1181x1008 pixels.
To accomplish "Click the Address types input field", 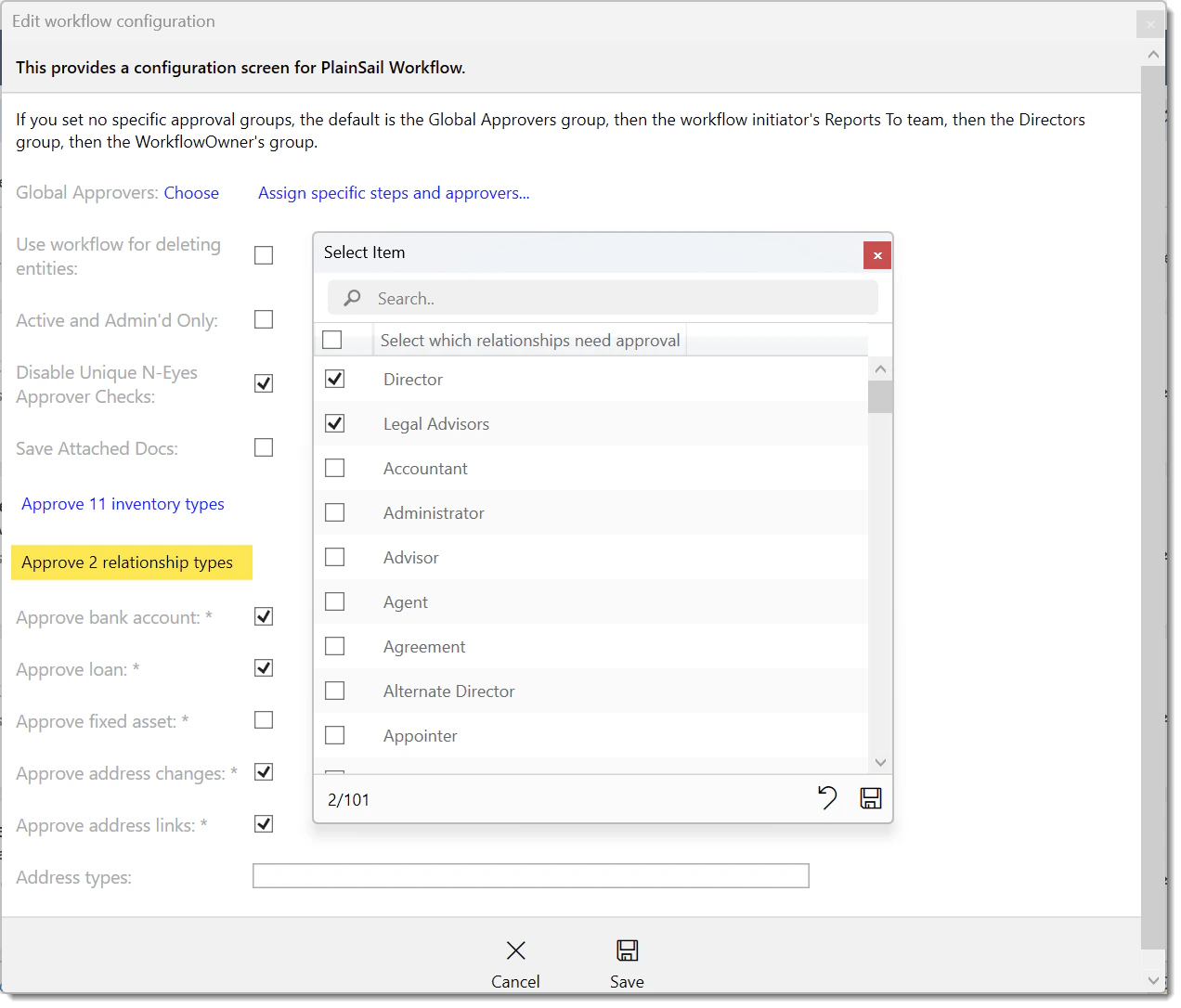I will pyautogui.click(x=531, y=875).
